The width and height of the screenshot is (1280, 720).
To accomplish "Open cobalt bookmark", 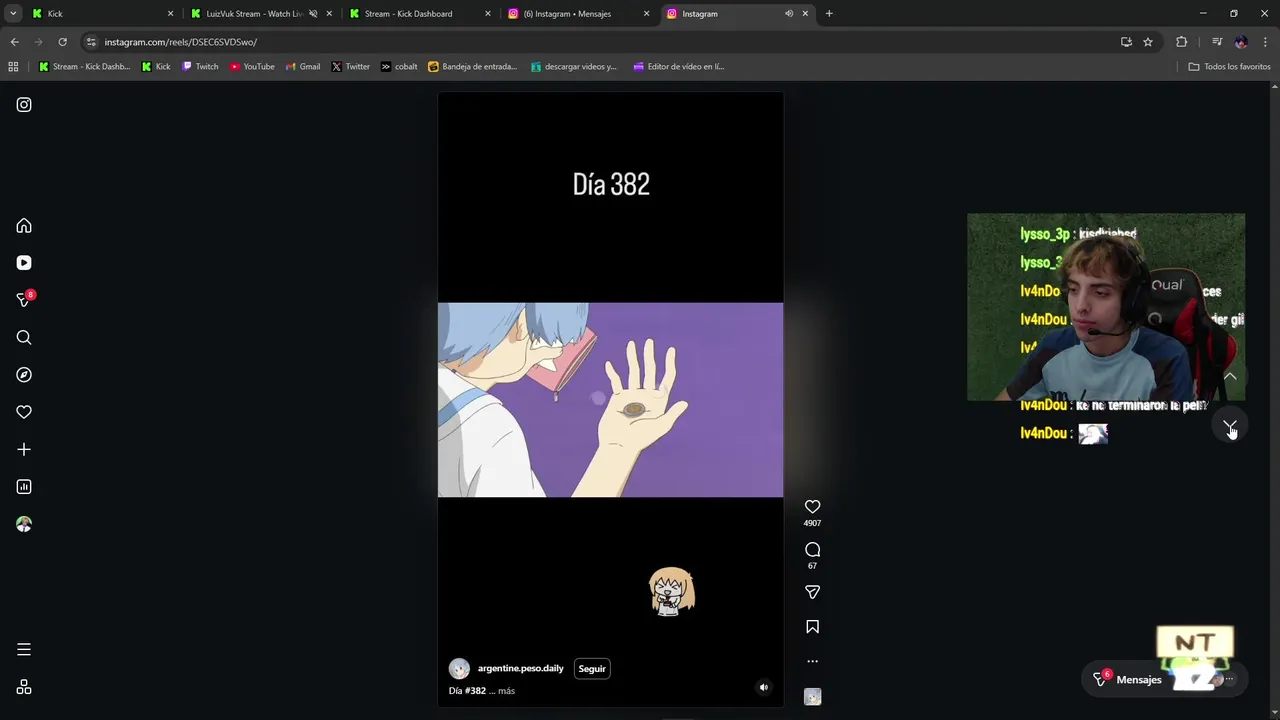I will 399,67.
